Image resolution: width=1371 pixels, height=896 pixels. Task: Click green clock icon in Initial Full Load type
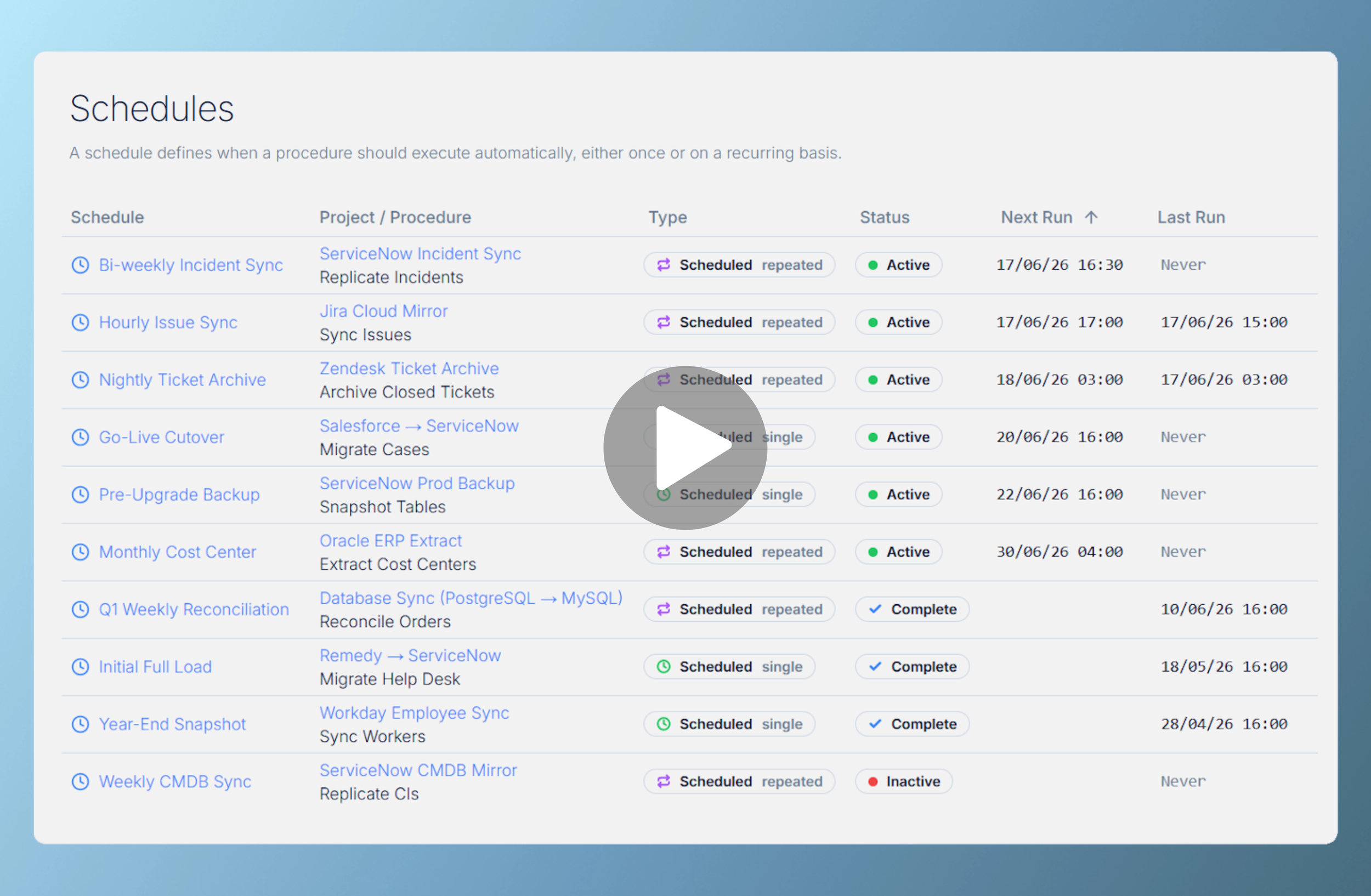pos(664,666)
